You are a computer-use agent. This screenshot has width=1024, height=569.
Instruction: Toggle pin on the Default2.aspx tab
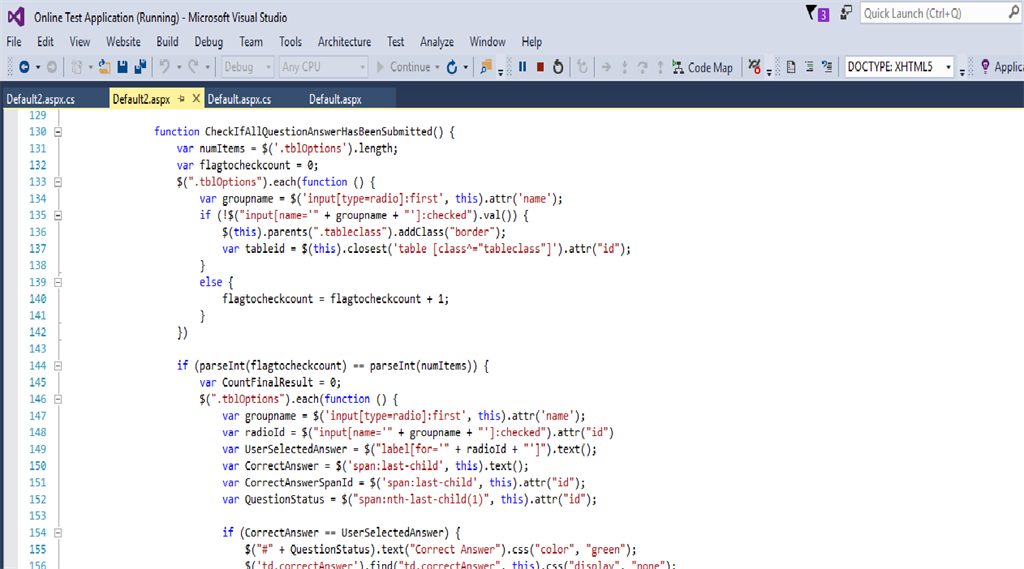182,99
